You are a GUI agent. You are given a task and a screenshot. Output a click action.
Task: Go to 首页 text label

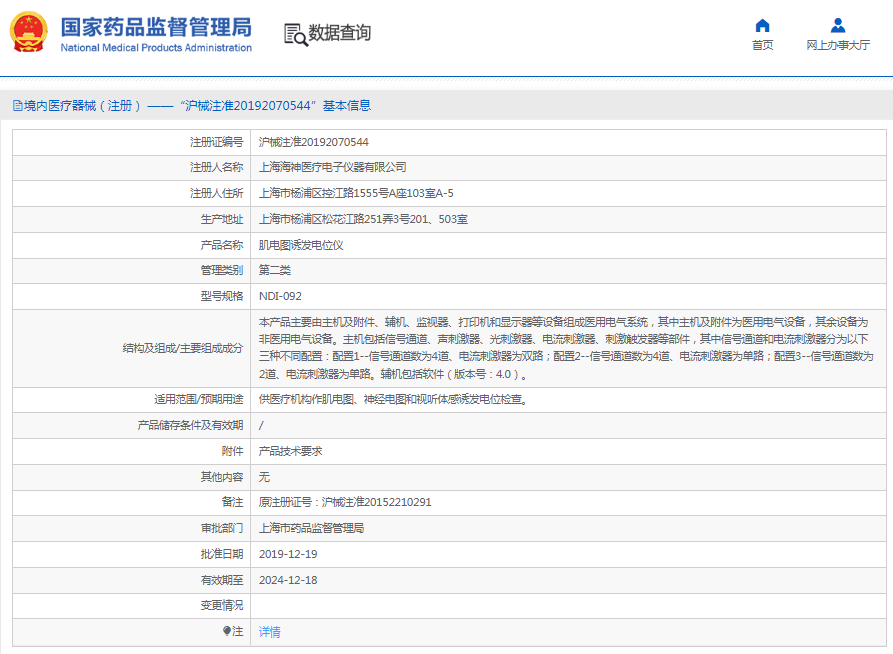pos(762,45)
